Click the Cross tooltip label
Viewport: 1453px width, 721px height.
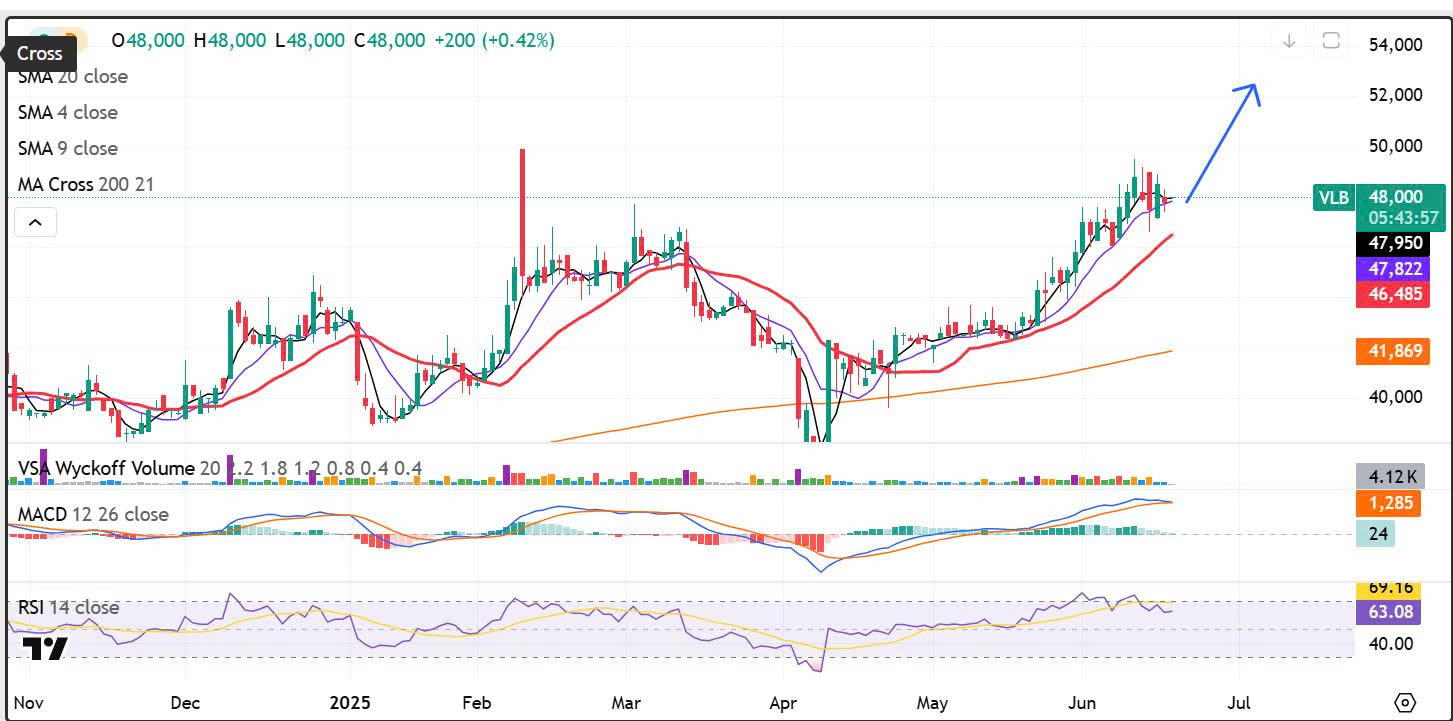tap(40, 53)
